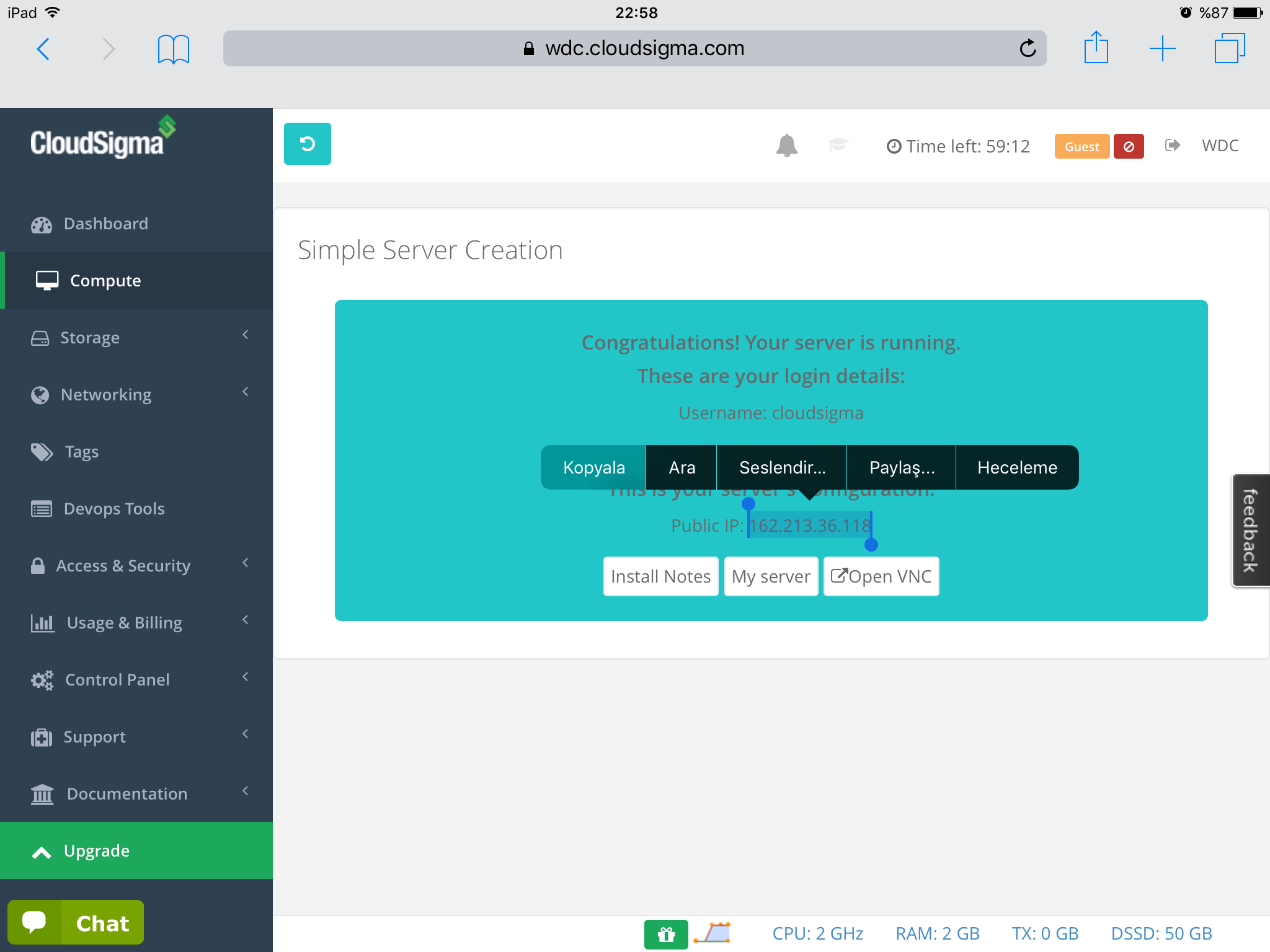Click Install Notes button
Image resolution: width=1270 pixels, height=952 pixels.
pos(660,576)
